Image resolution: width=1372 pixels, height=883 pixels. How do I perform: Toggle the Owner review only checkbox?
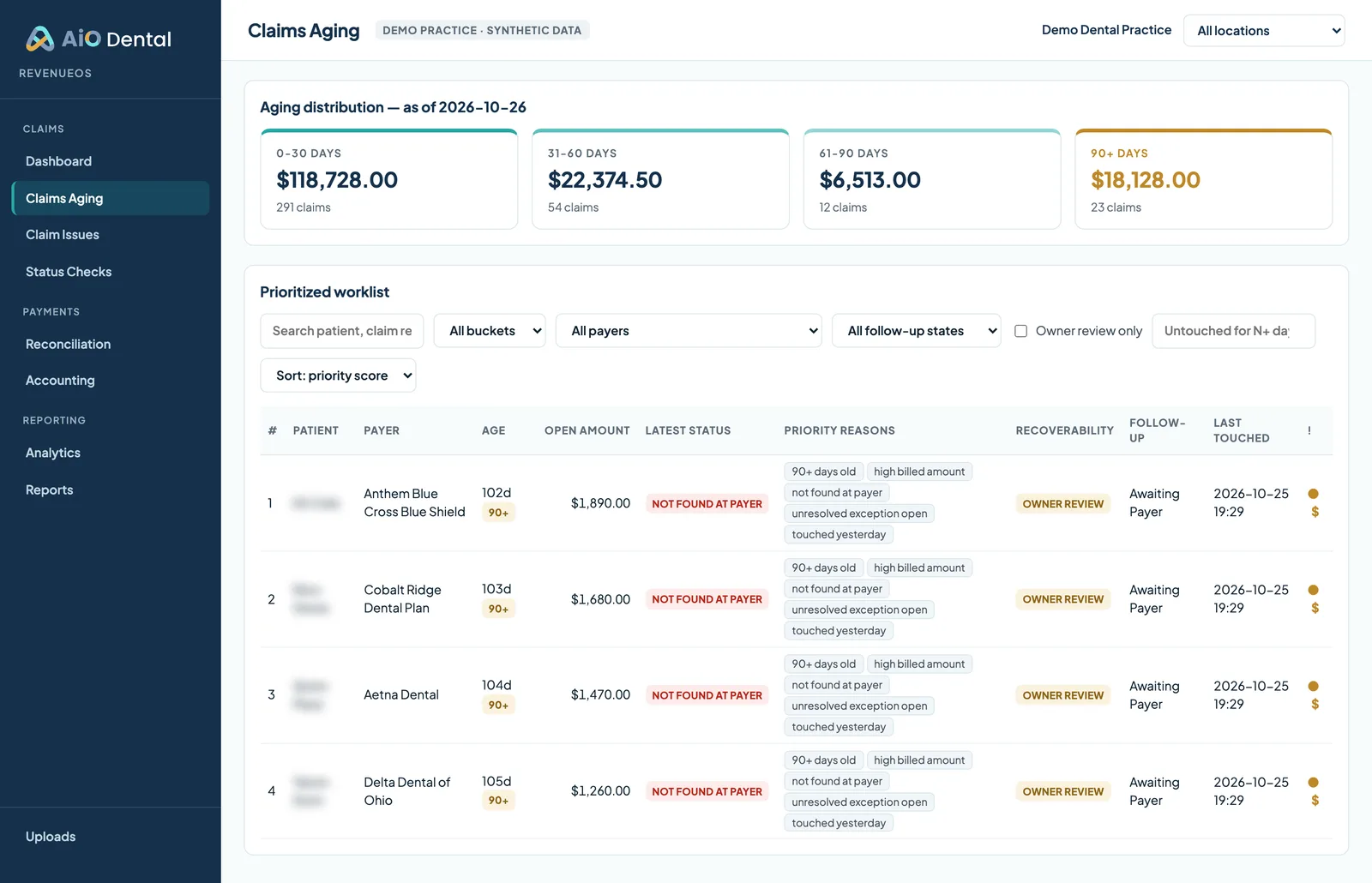[x=1020, y=331]
